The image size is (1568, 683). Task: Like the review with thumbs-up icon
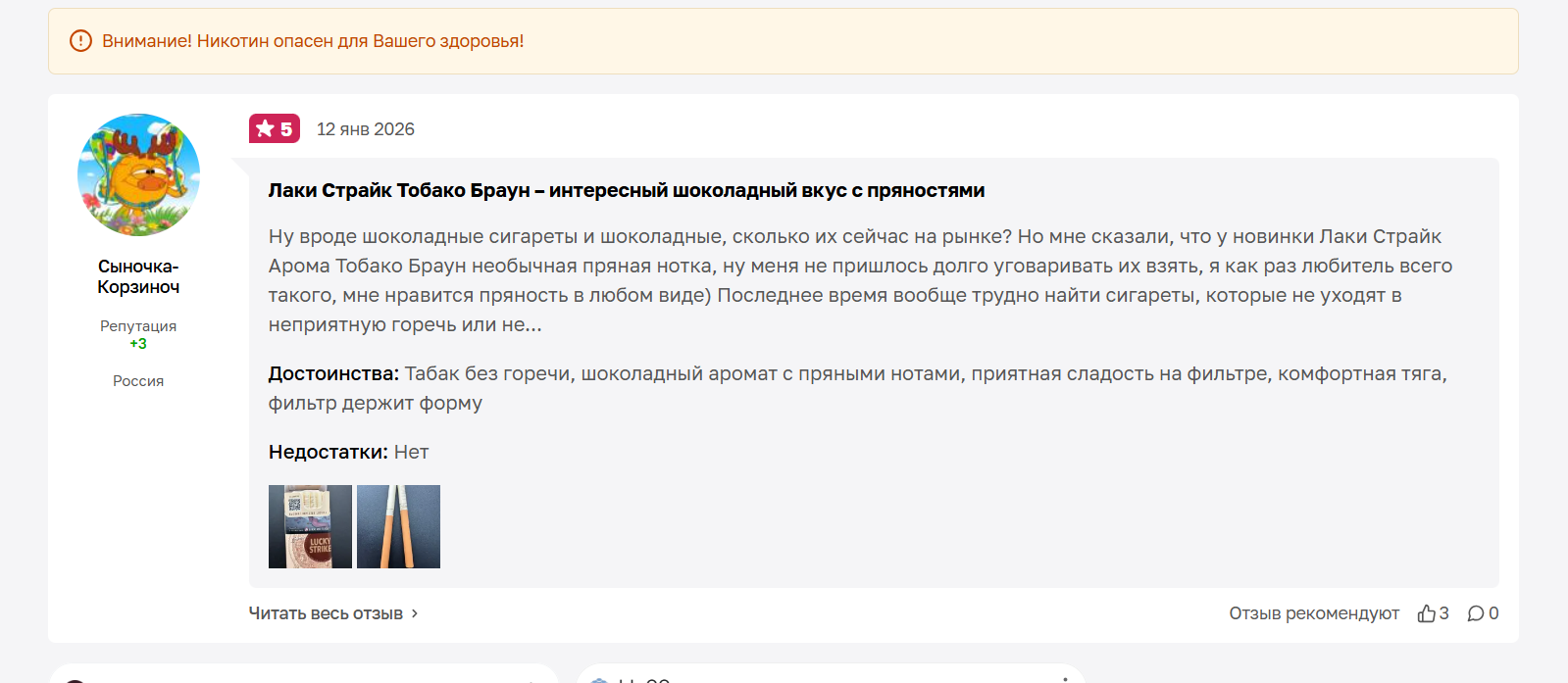[1427, 613]
